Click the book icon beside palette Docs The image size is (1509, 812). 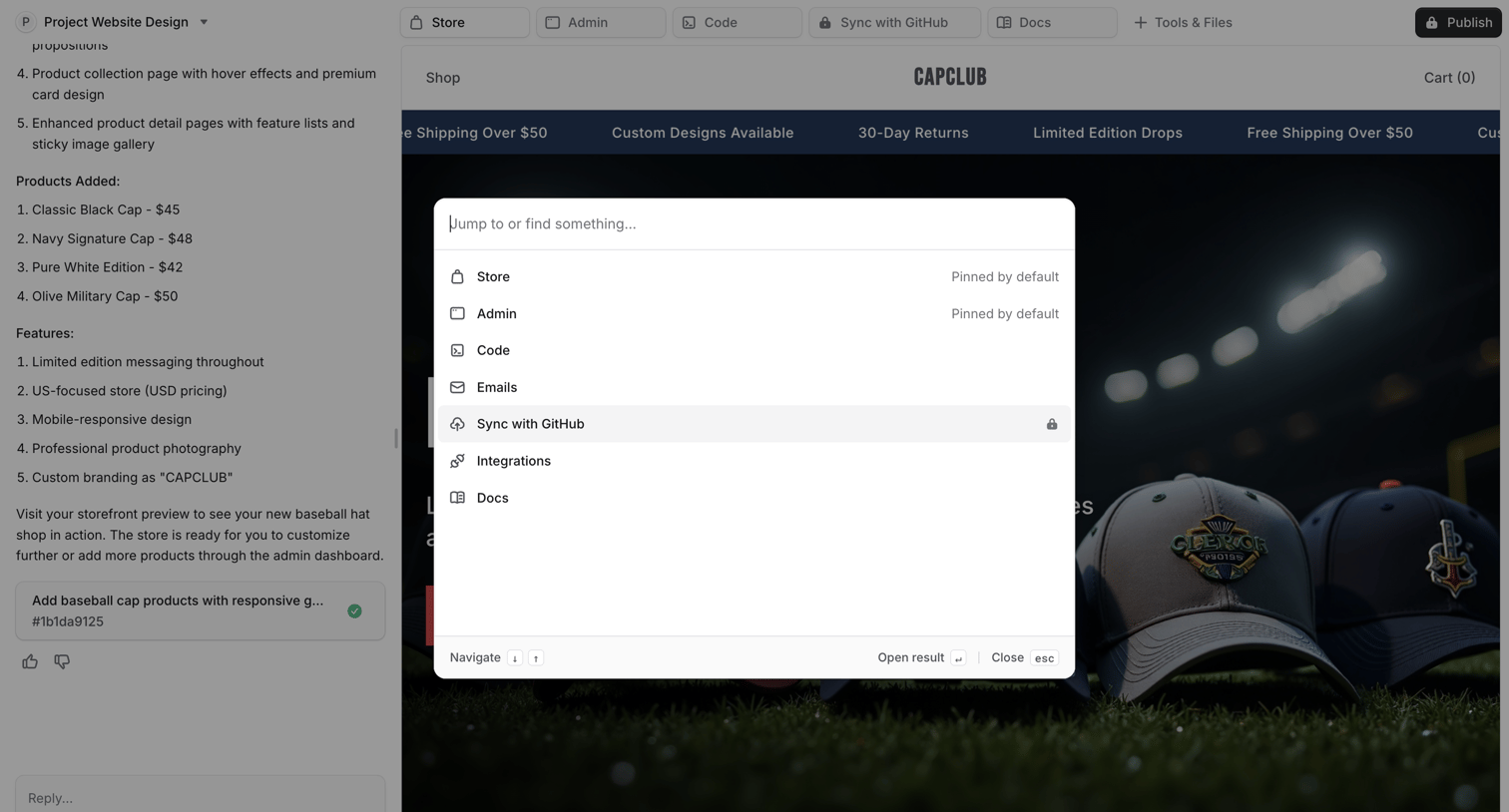pyautogui.click(x=457, y=498)
